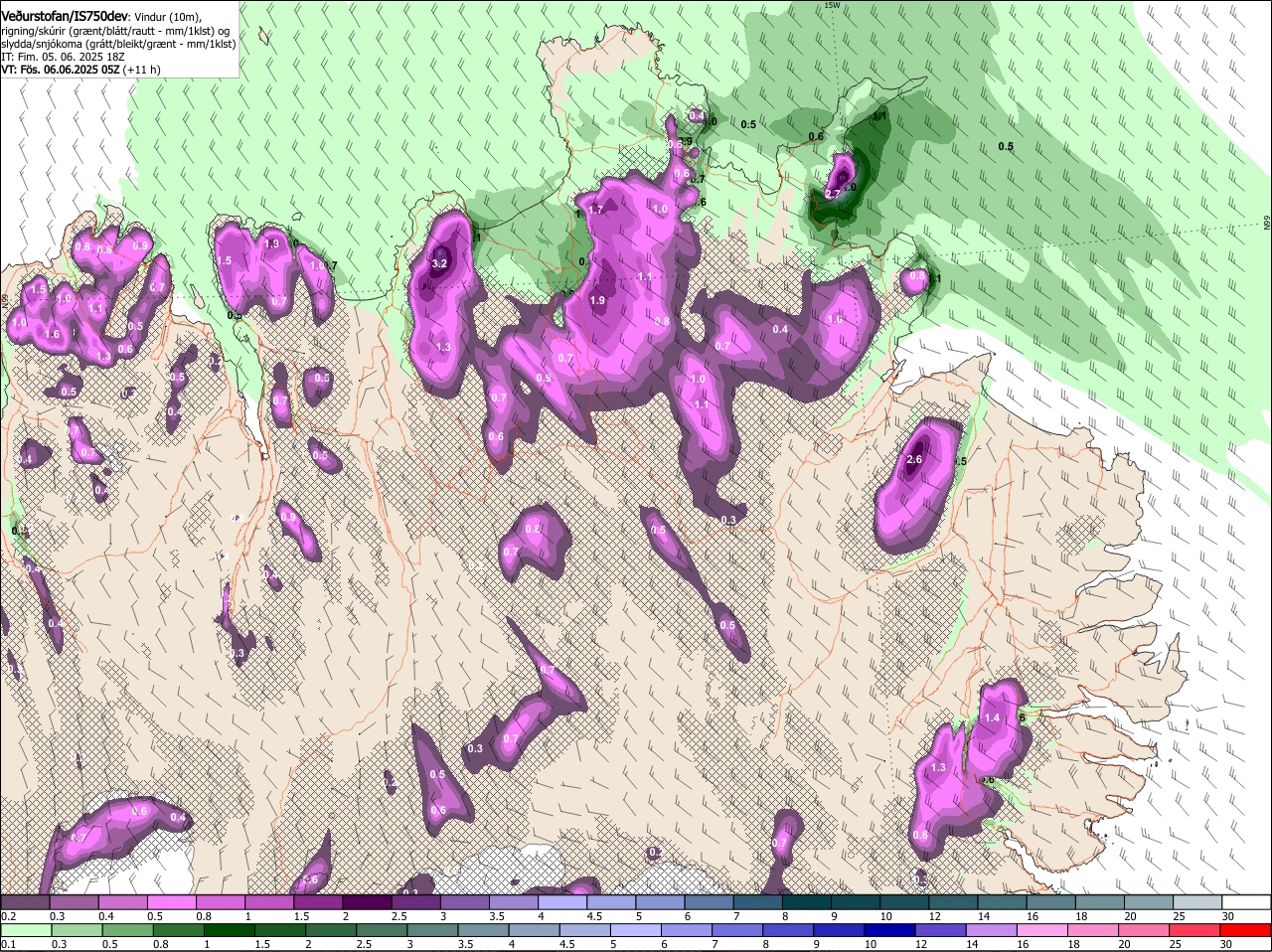Viewport: 1272px width, 952px height.
Task: Click the 2–2.5 green swatch in bottom legend bar
Action: (x=330, y=930)
